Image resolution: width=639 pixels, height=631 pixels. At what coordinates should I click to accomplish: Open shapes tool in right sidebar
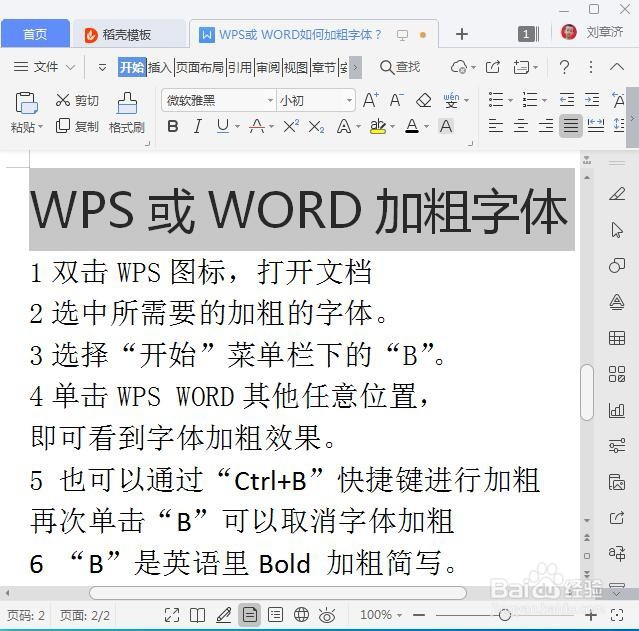(x=617, y=266)
